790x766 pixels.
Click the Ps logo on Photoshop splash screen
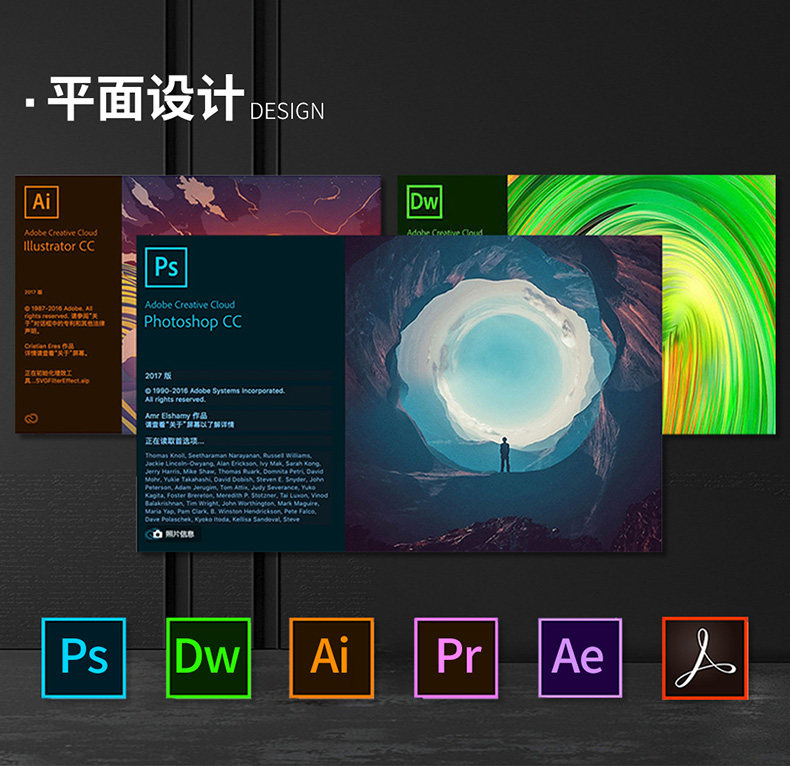[x=166, y=267]
